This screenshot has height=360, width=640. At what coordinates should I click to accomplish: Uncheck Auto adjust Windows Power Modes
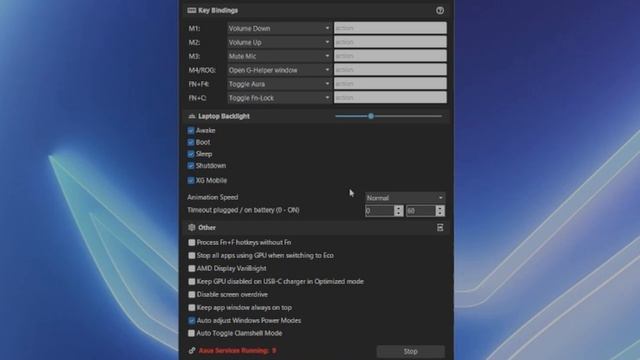coord(191,321)
